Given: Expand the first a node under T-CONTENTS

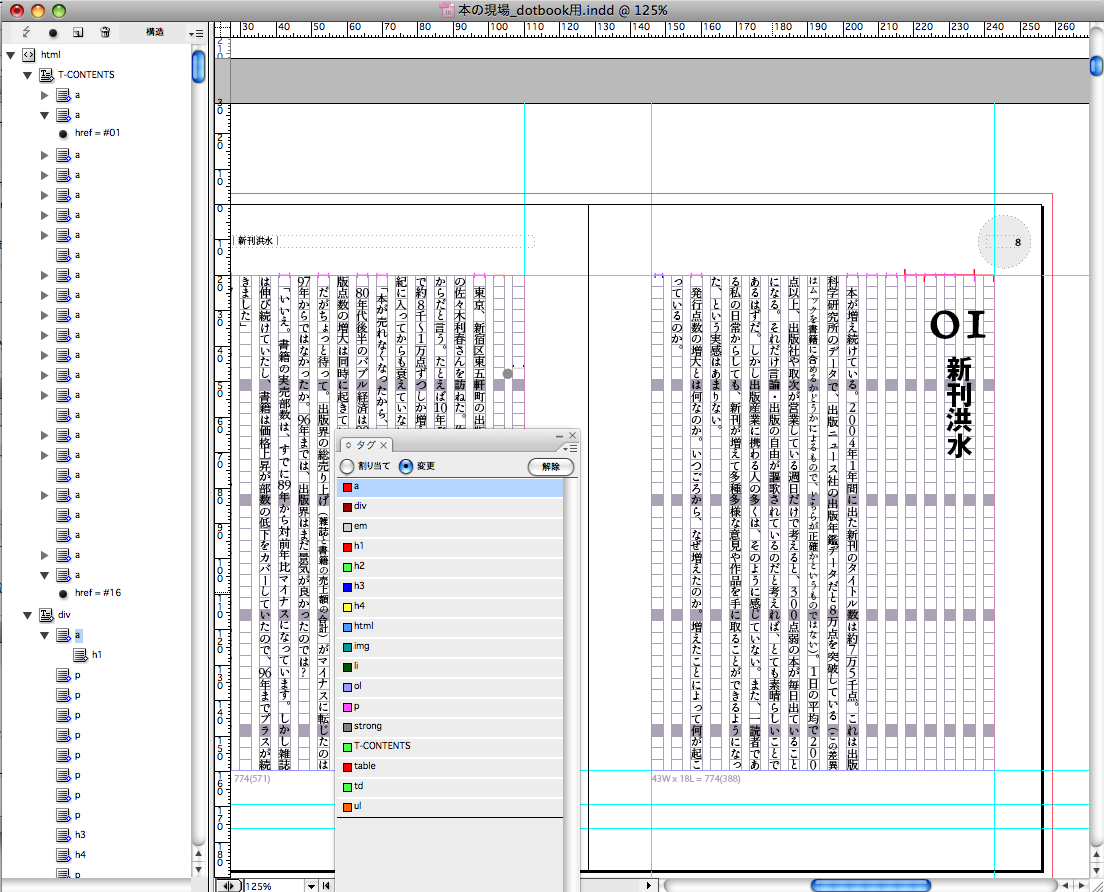Looking at the screenshot, I should point(44,95).
